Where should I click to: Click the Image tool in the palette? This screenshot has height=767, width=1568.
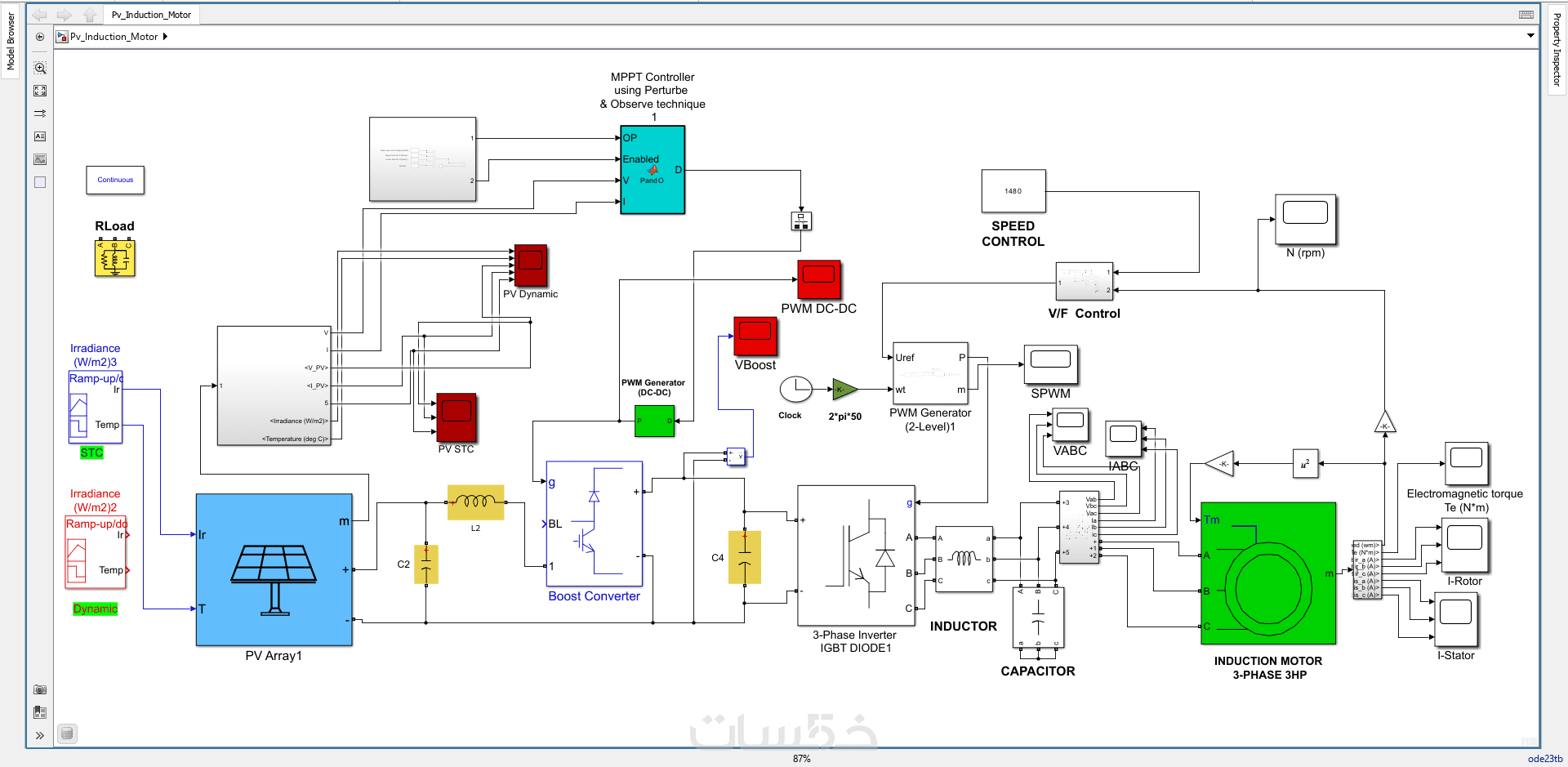(x=40, y=159)
